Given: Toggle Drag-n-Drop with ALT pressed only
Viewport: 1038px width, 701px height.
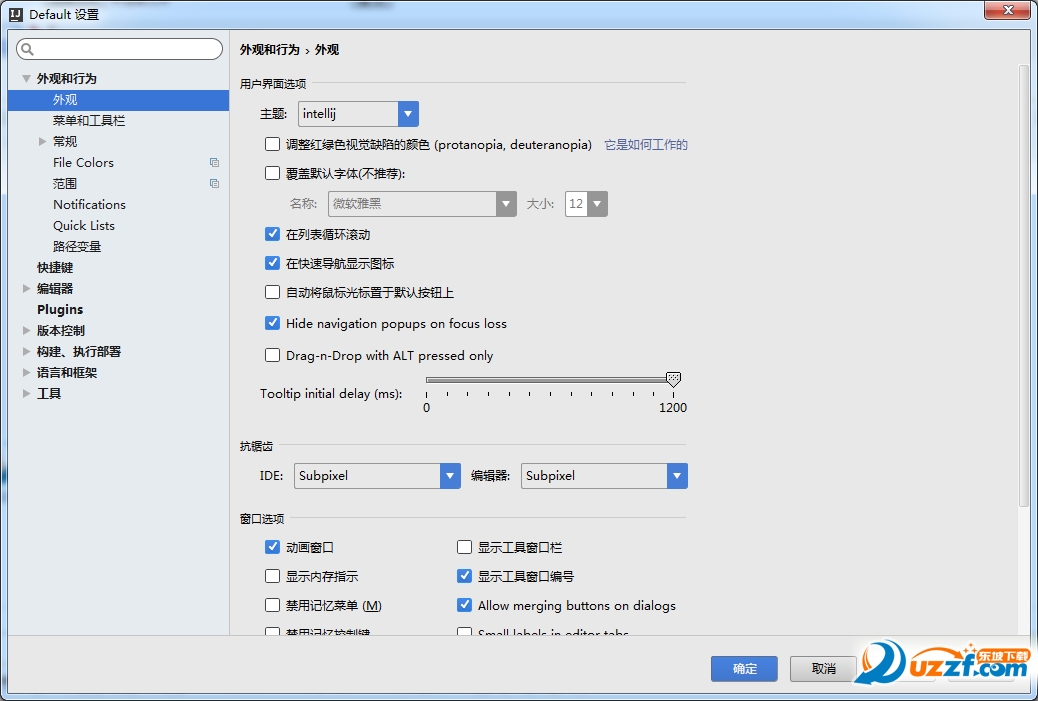Looking at the screenshot, I should tap(272, 355).
